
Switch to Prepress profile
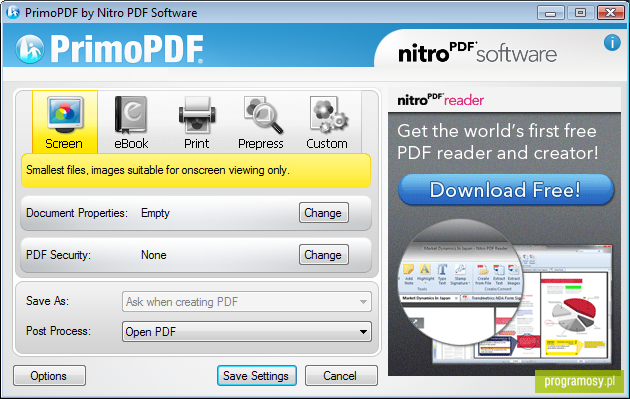tap(261, 122)
